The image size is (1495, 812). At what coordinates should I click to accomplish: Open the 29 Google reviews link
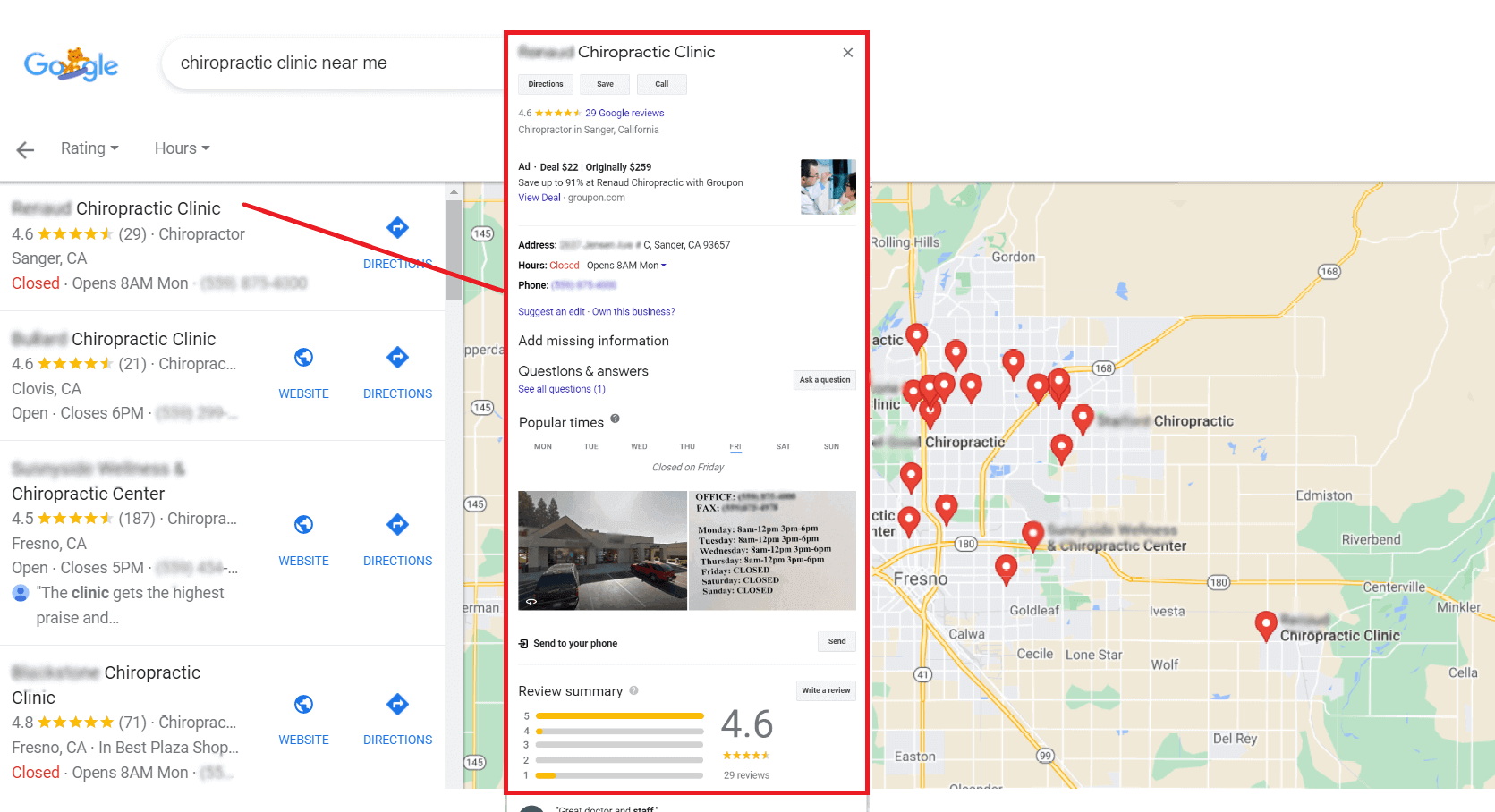[x=624, y=114]
